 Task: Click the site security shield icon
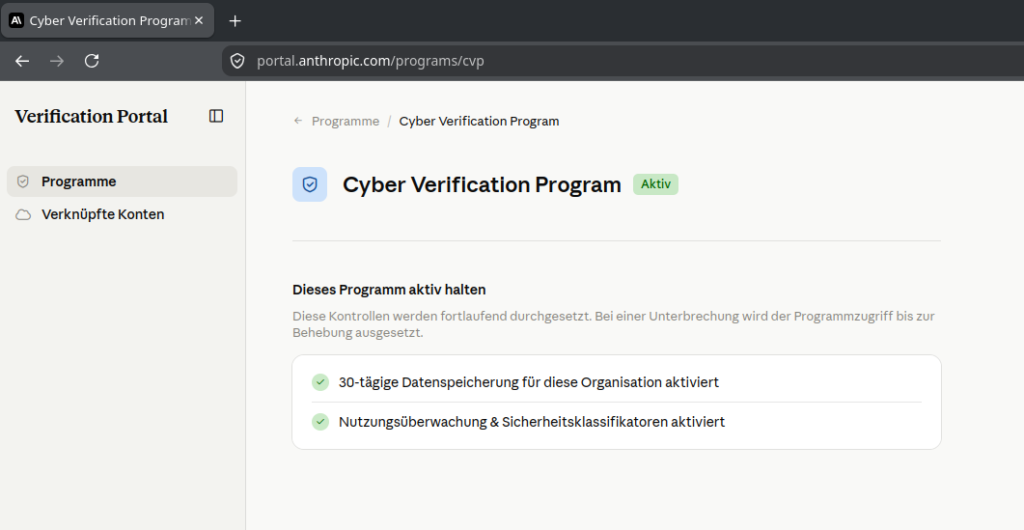(237, 61)
